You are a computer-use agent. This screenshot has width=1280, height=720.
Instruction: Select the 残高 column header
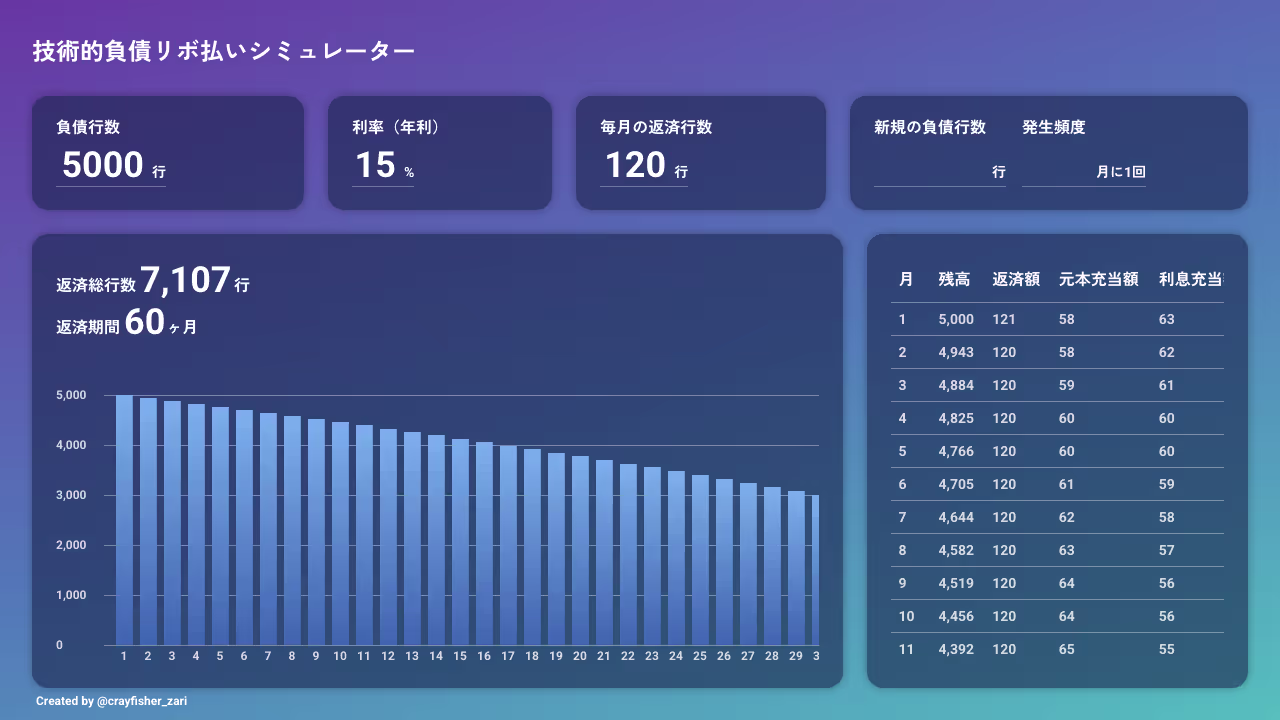(952, 280)
